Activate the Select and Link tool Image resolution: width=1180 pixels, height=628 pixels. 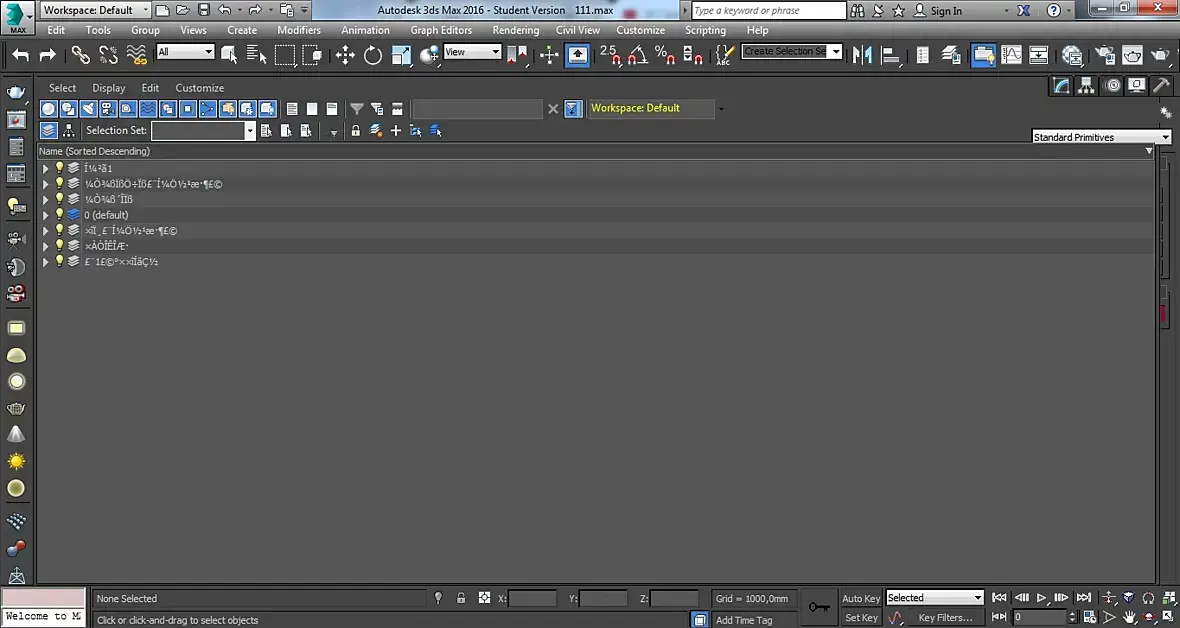81,55
